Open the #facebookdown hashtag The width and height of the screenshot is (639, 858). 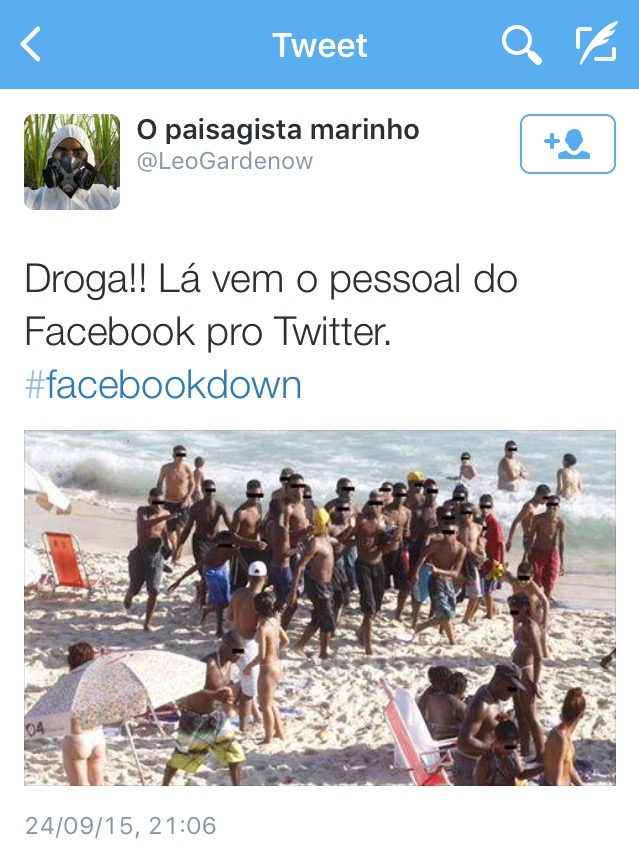[163, 385]
